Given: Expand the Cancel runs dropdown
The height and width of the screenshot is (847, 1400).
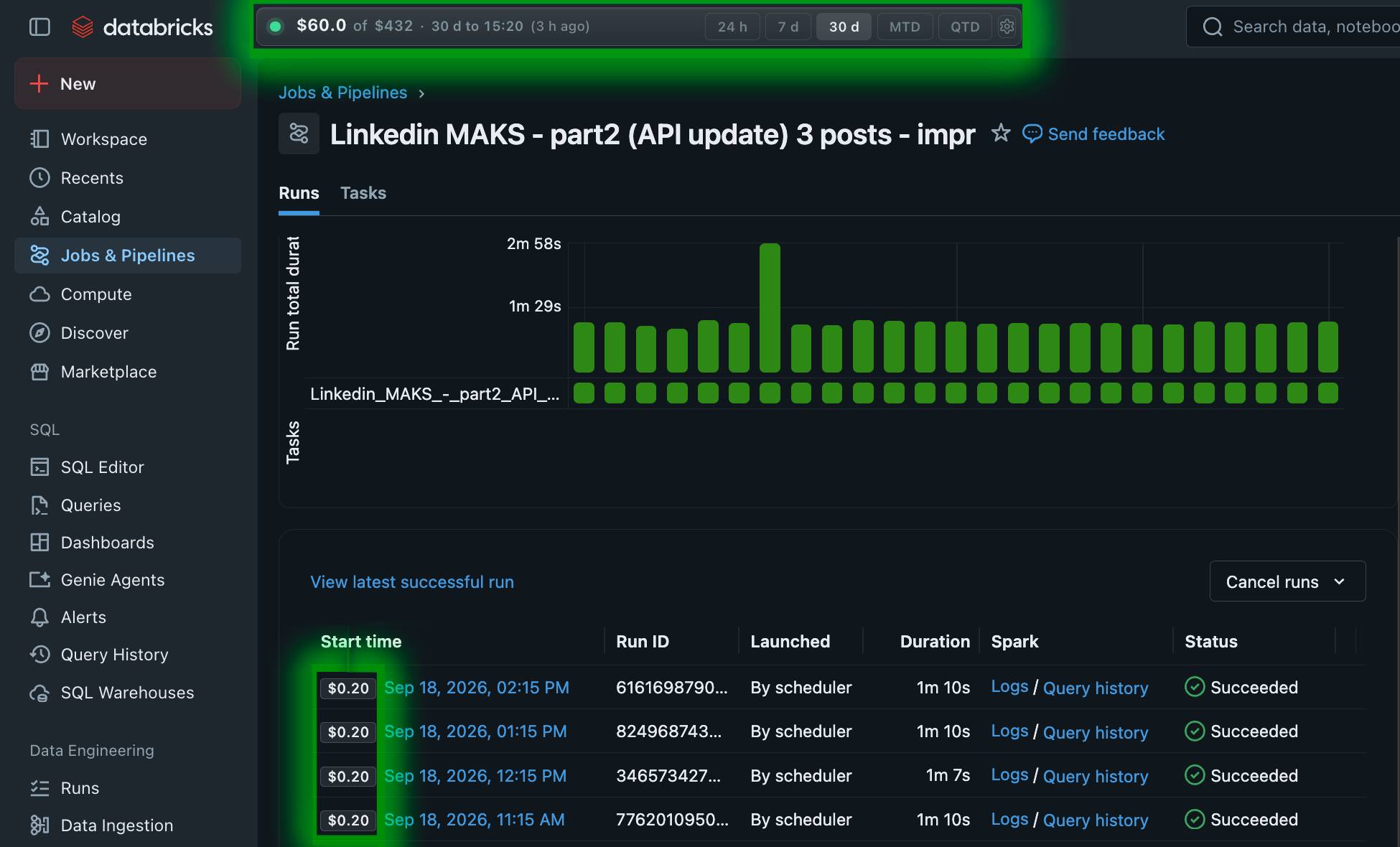Looking at the screenshot, I should [1287, 581].
